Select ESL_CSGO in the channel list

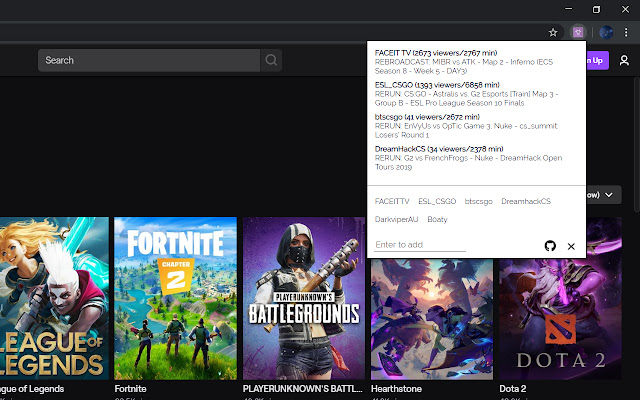pyautogui.click(x=437, y=201)
